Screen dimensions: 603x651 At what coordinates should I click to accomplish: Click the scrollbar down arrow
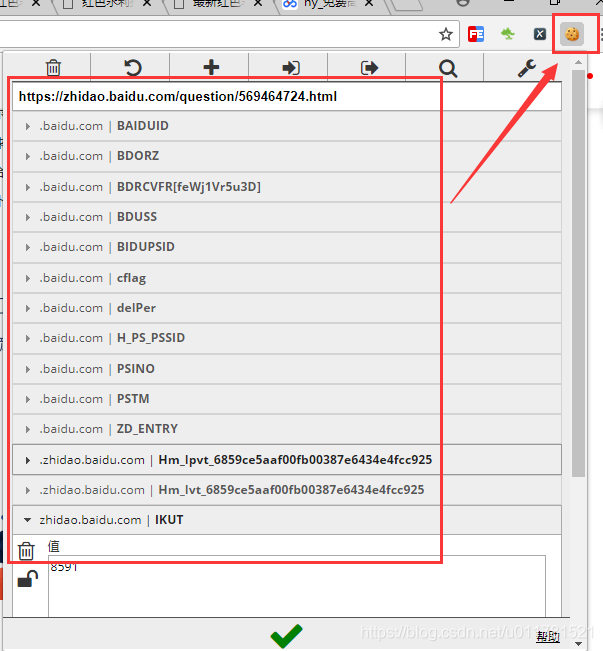[x=578, y=644]
